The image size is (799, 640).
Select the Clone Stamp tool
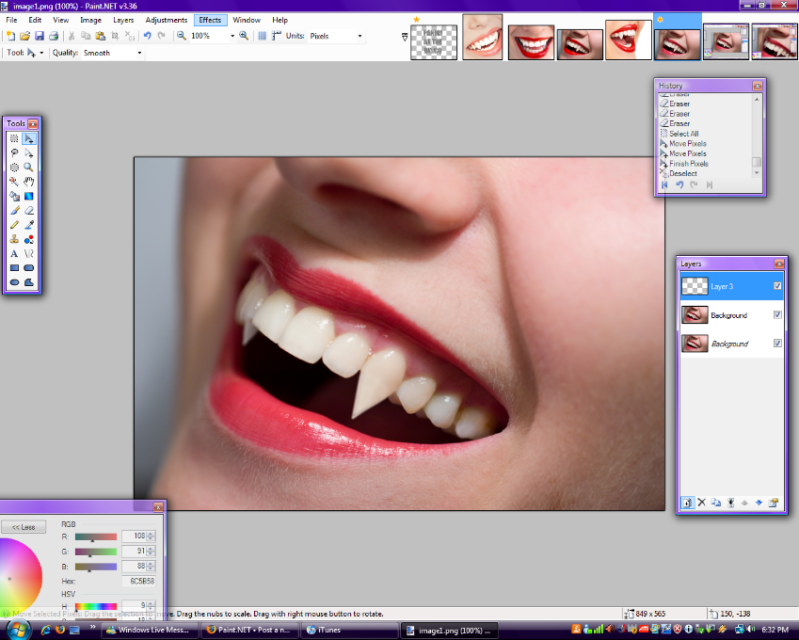coord(14,239)
